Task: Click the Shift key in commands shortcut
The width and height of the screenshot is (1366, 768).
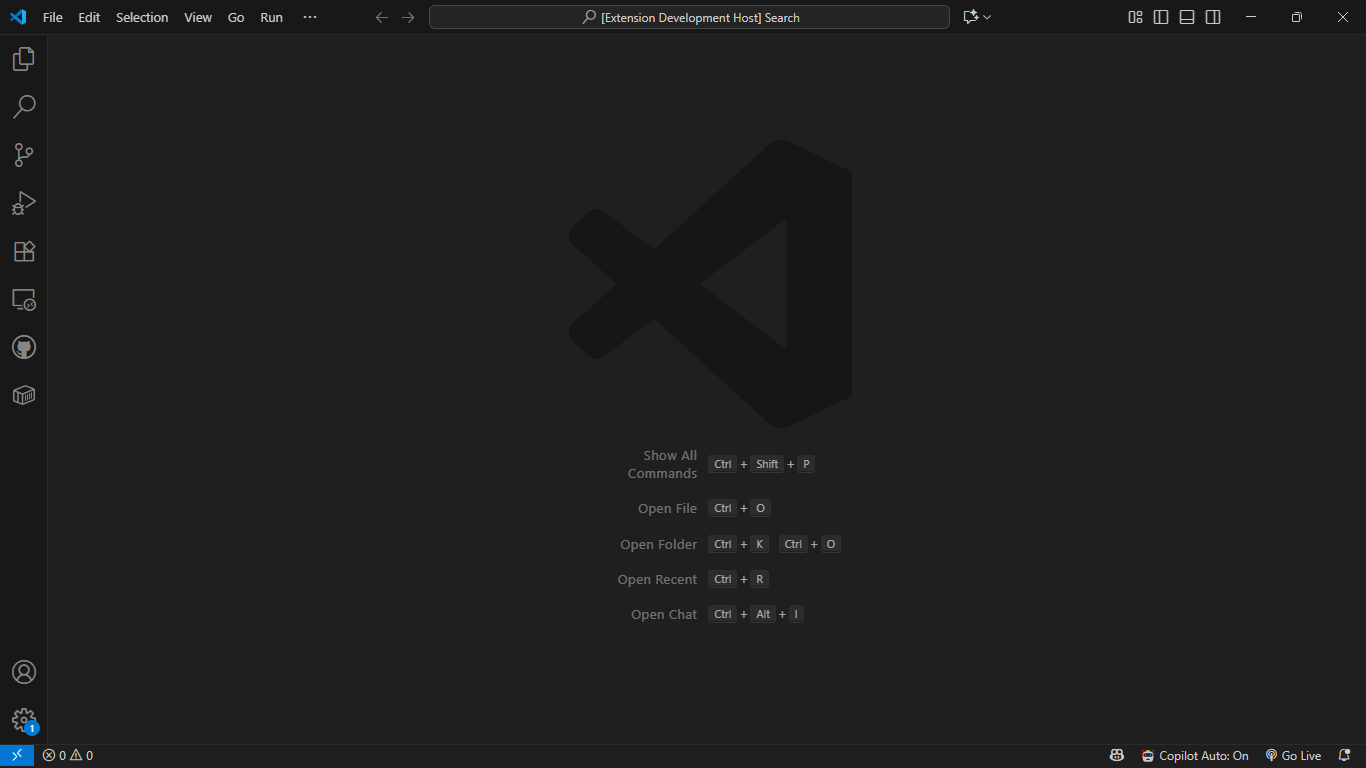Action: click(x=767, y=464)
